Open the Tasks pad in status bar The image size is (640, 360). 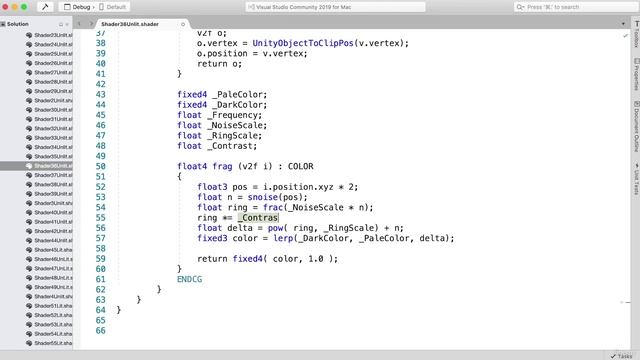(622, 356)
